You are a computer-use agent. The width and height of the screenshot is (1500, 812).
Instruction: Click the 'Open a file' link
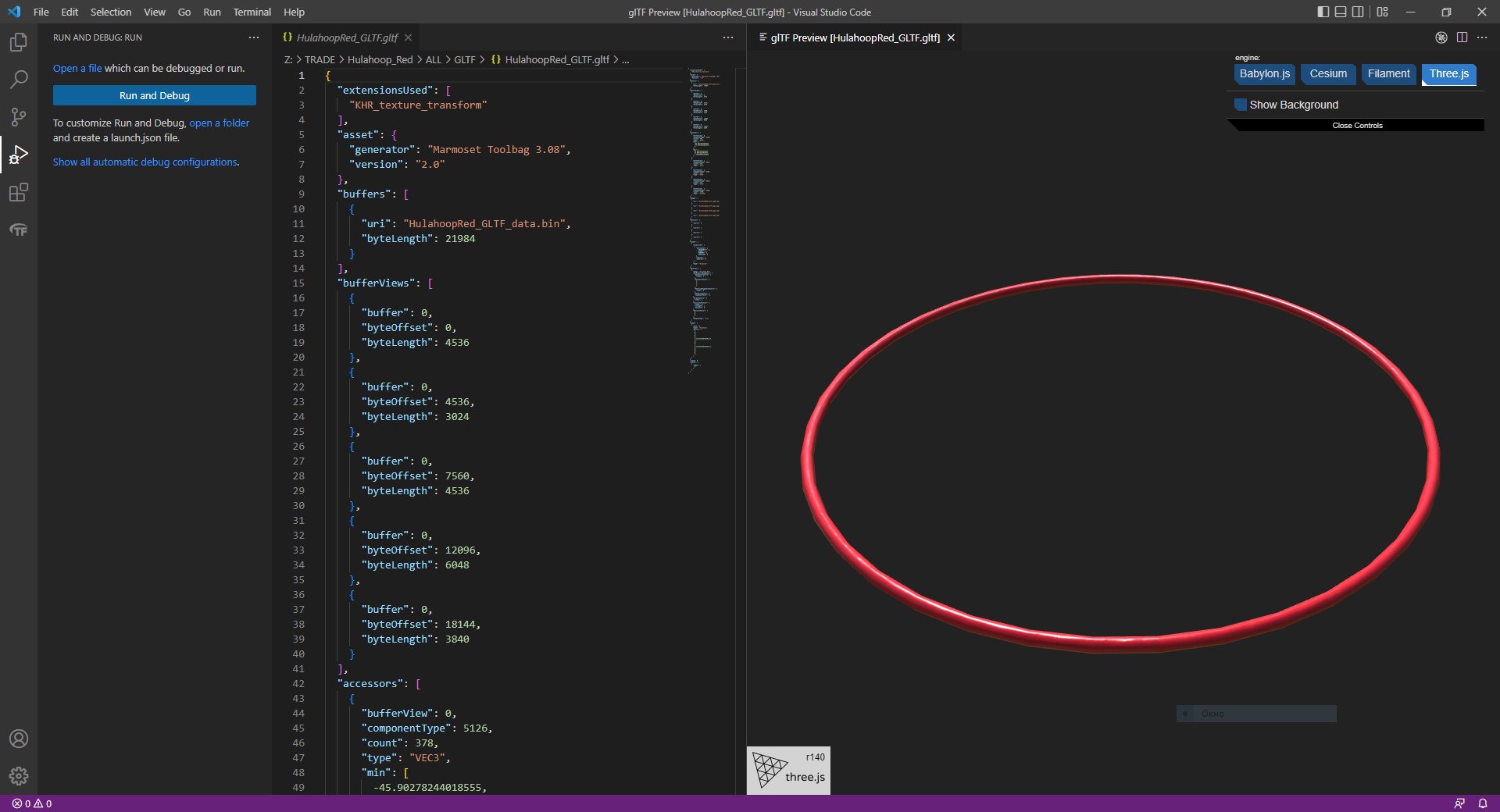point(77,69)
